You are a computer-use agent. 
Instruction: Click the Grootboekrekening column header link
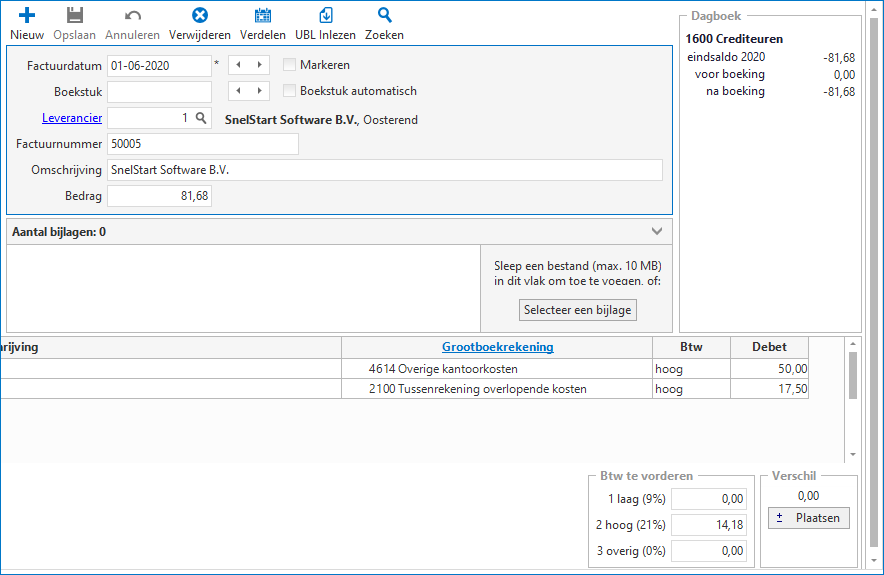(497, 347)
